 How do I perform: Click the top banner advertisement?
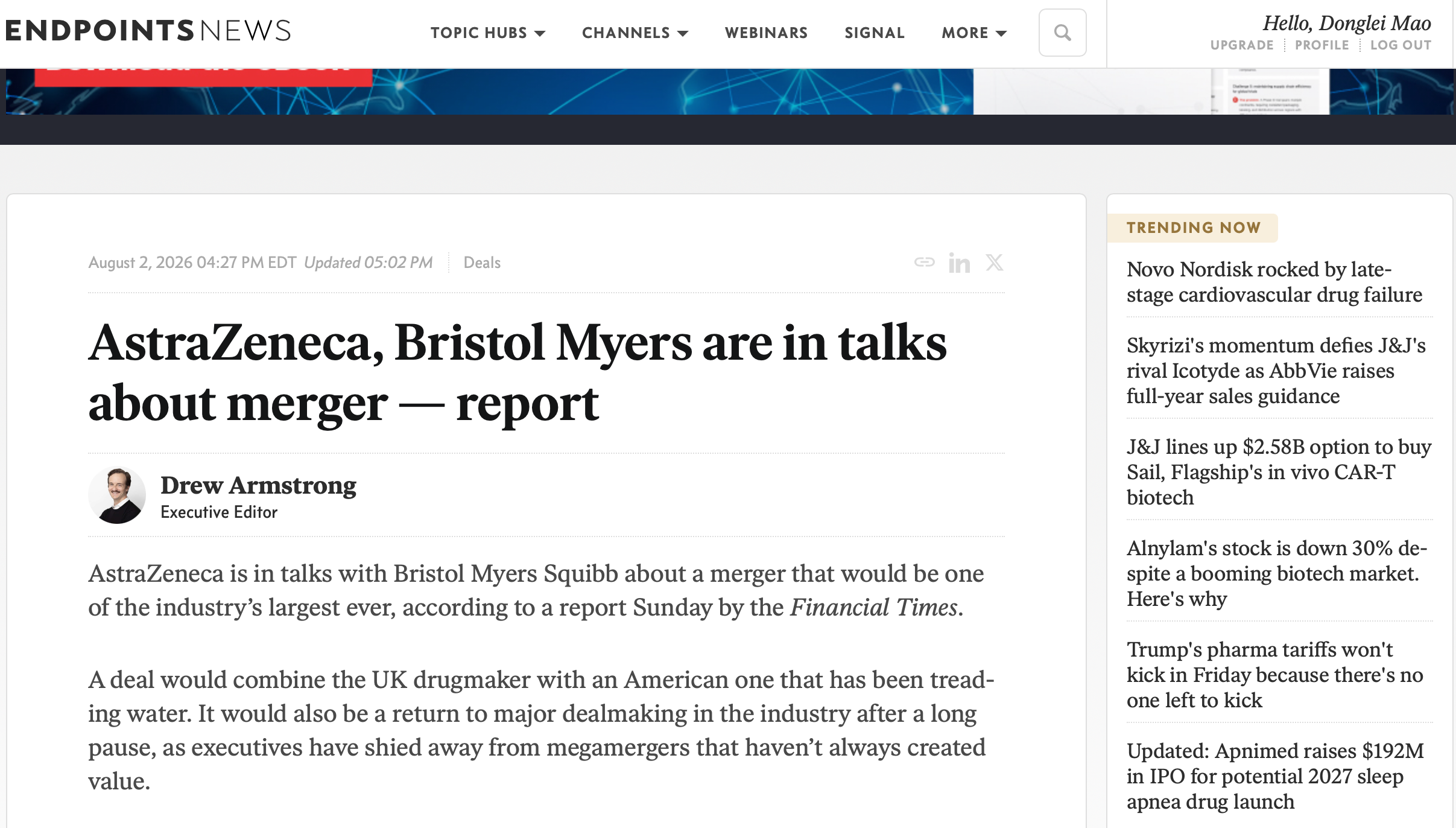coord(730,91)
